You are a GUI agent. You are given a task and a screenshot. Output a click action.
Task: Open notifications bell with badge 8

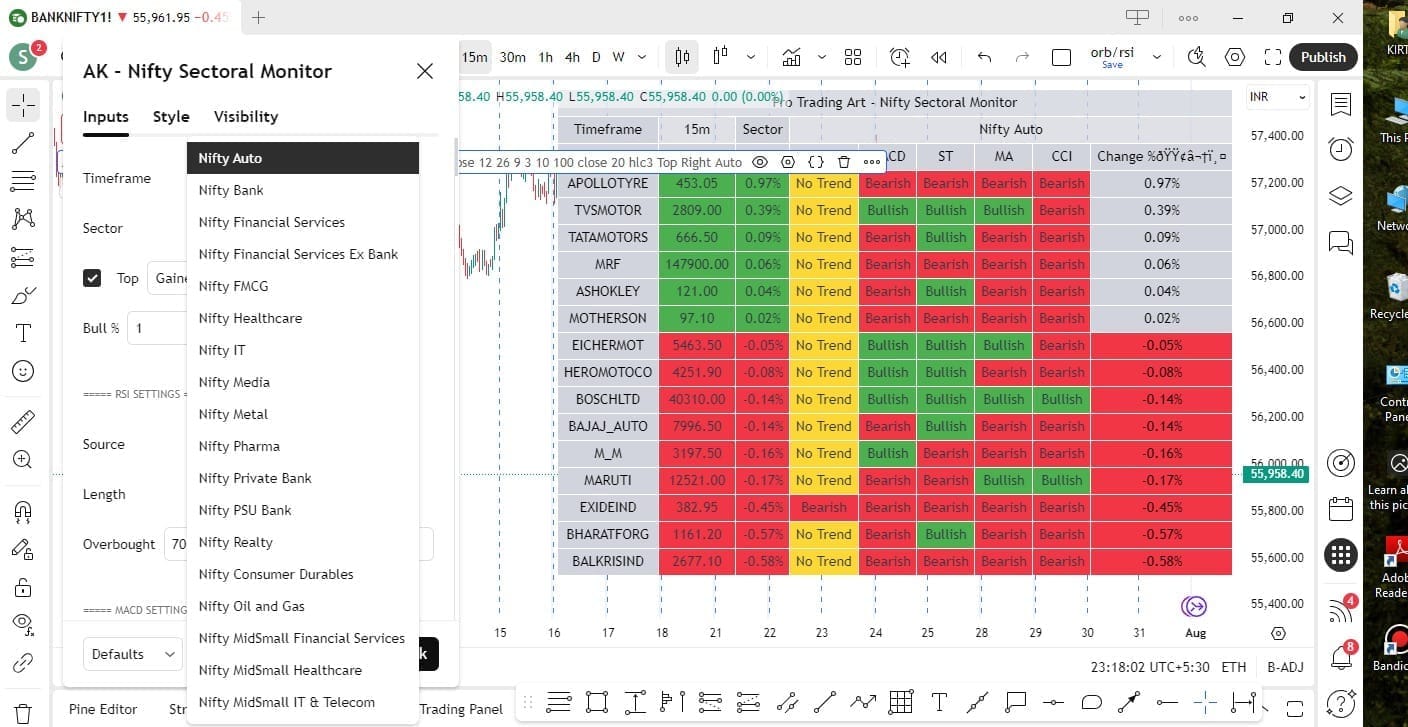1342,656
